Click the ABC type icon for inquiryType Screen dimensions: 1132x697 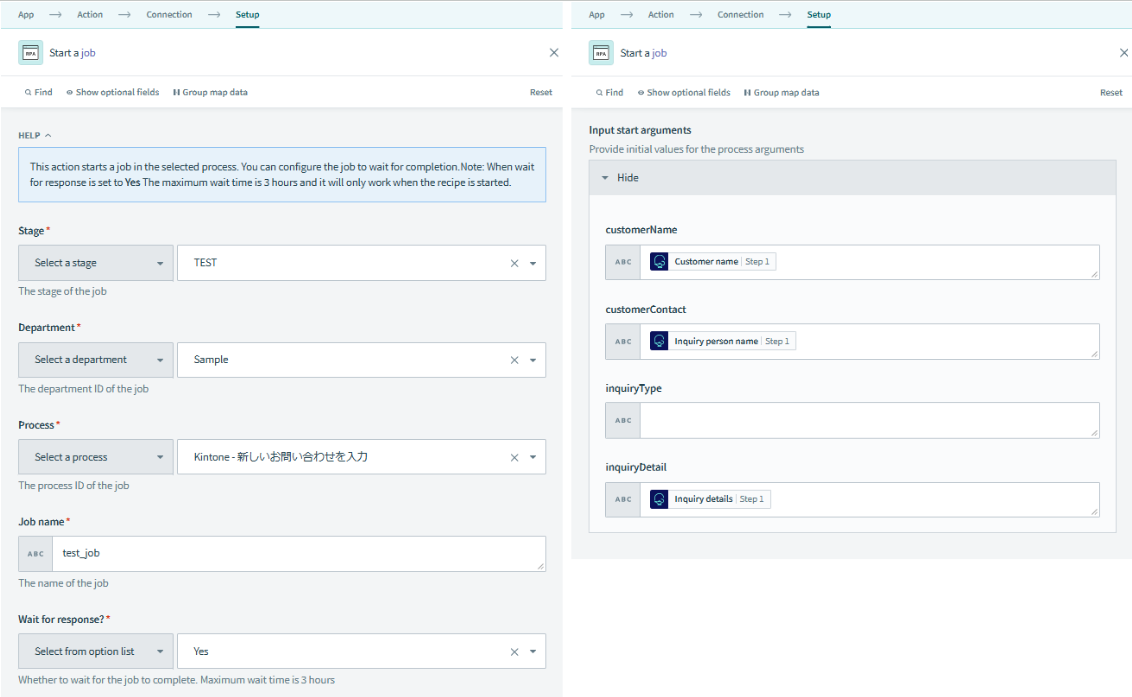[x=623, y=420]
